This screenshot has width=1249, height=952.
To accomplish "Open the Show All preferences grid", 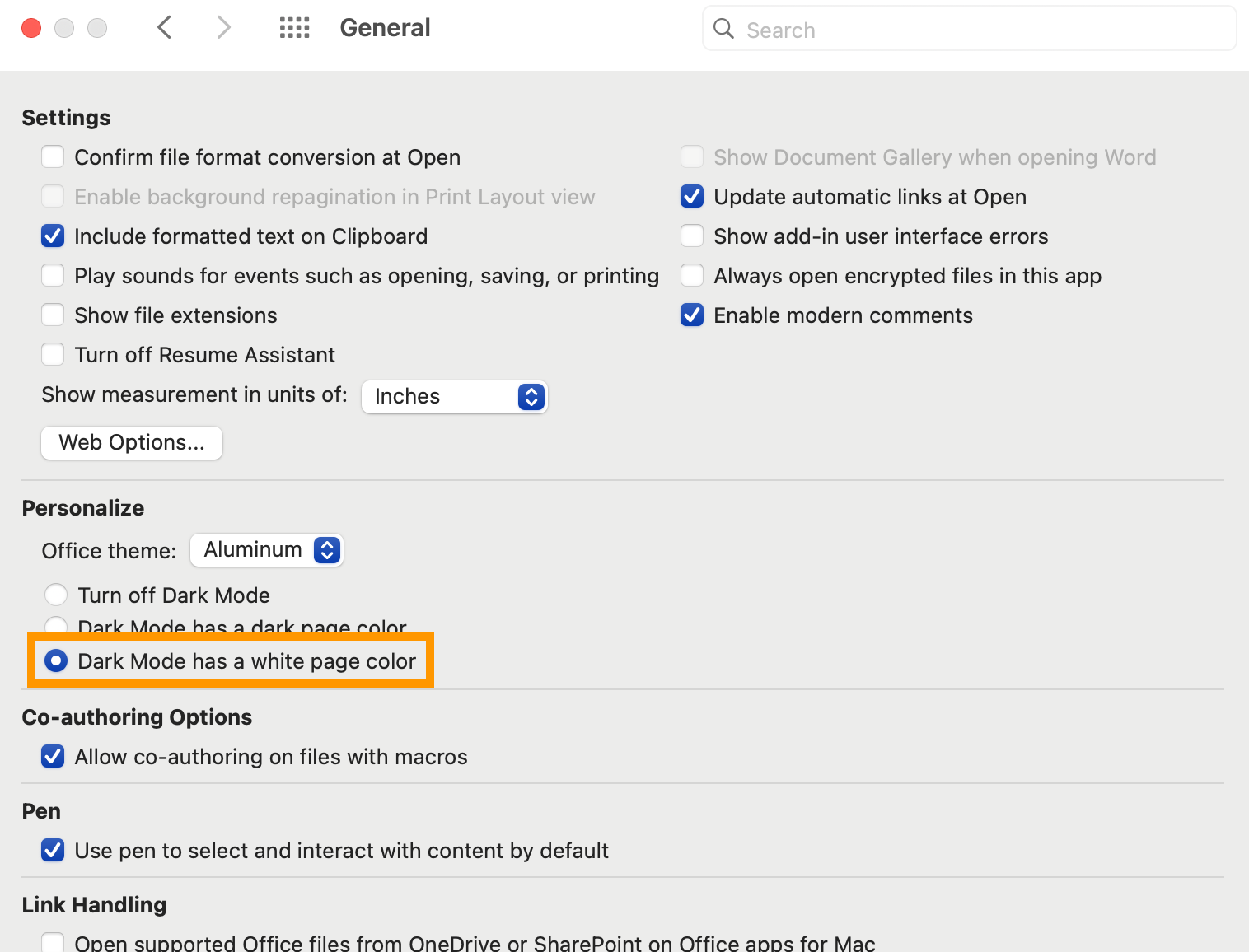I will (294, 28).
